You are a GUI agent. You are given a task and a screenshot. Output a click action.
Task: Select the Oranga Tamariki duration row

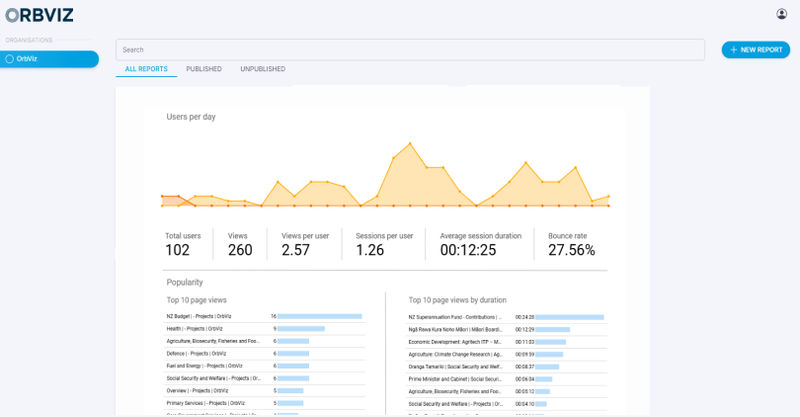click(506, 367)
